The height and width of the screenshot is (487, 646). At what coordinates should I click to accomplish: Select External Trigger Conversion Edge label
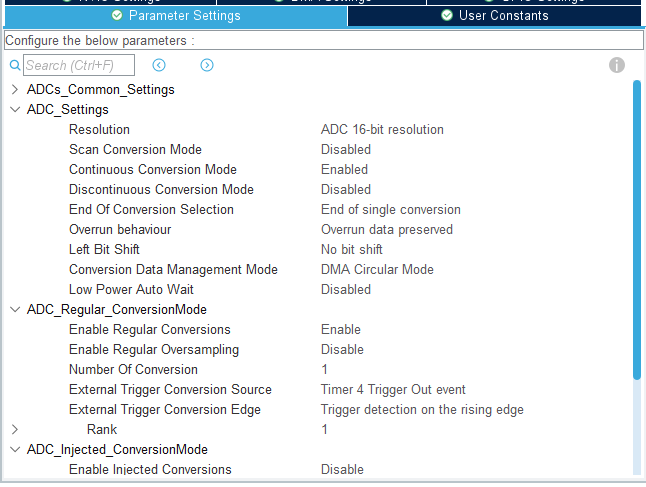pos(165,410)
